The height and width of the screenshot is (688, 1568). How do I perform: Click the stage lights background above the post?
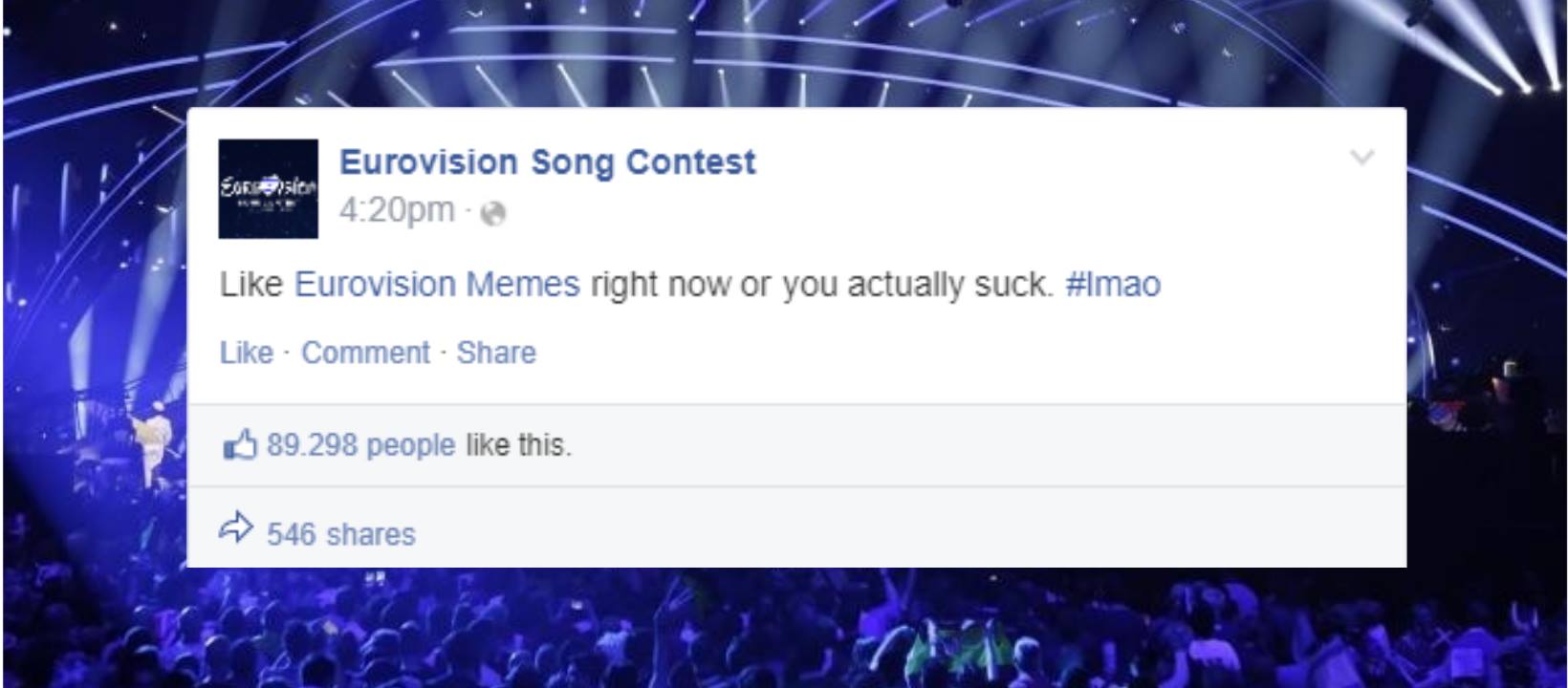784,53
